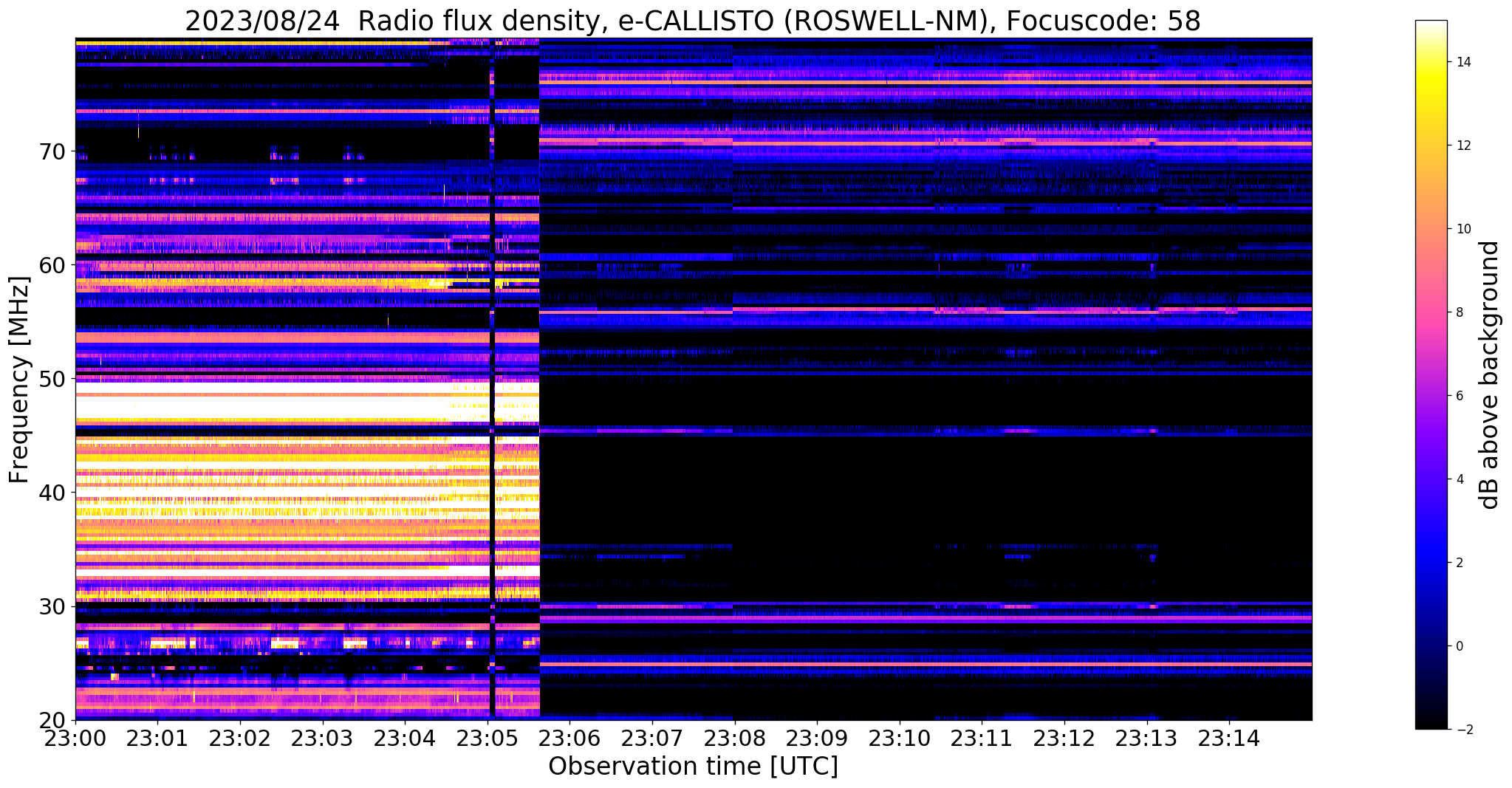
Task: Click the 23:13 time tick label
Action: (x=1147, y=739)
